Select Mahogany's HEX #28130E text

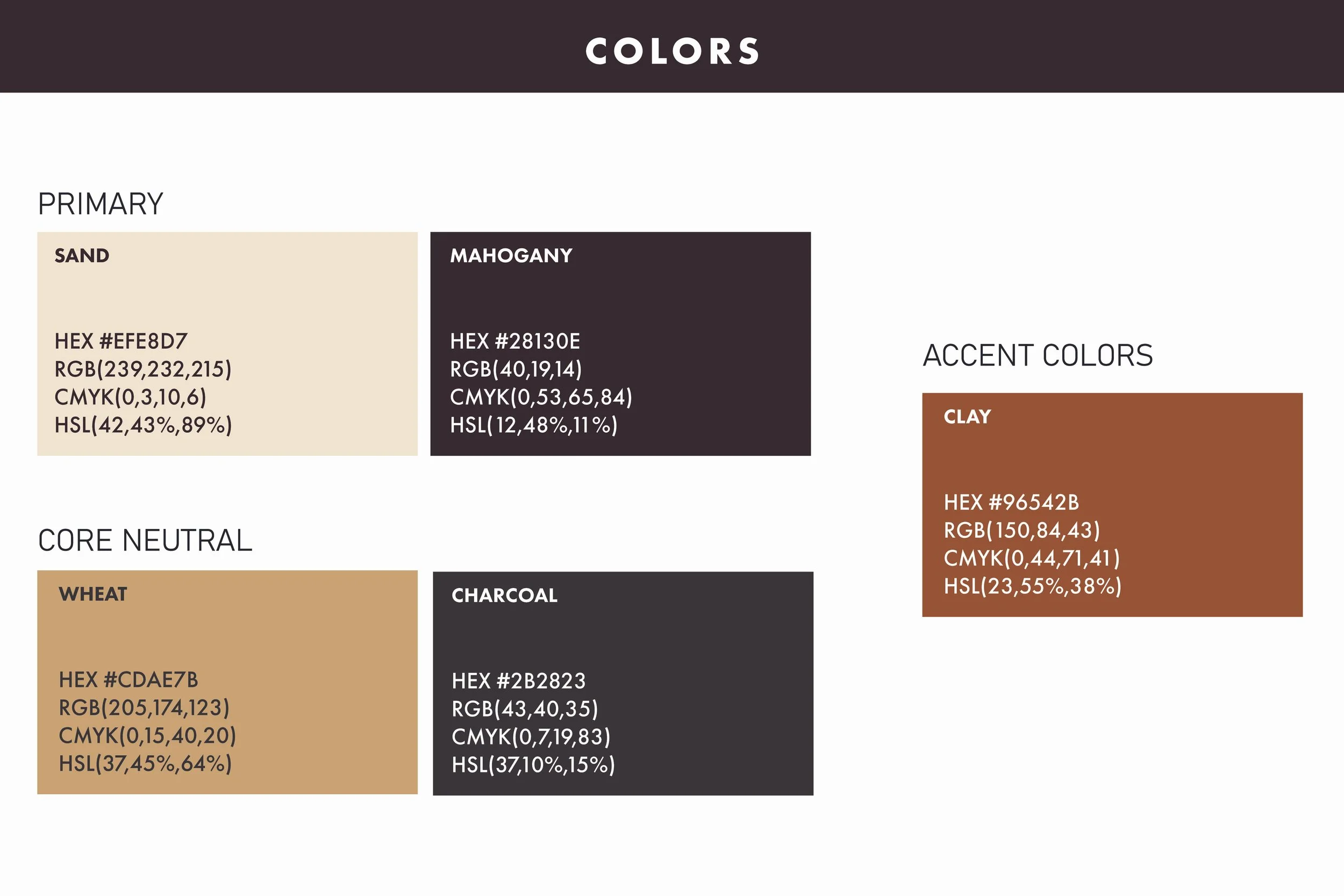pyautogui.click(x=515, y=341)
